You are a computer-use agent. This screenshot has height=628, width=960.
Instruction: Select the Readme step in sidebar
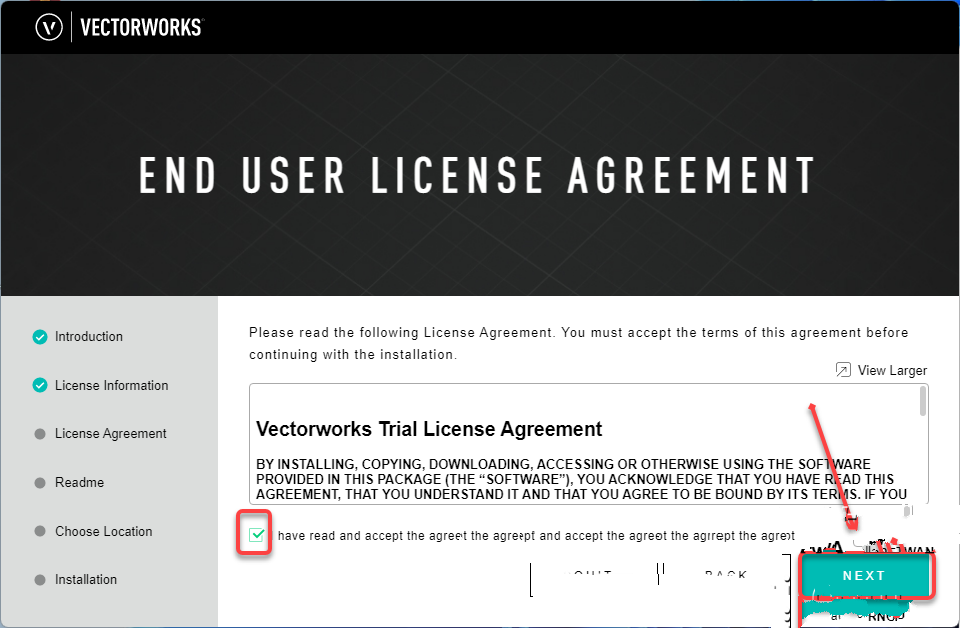(80, 482)
